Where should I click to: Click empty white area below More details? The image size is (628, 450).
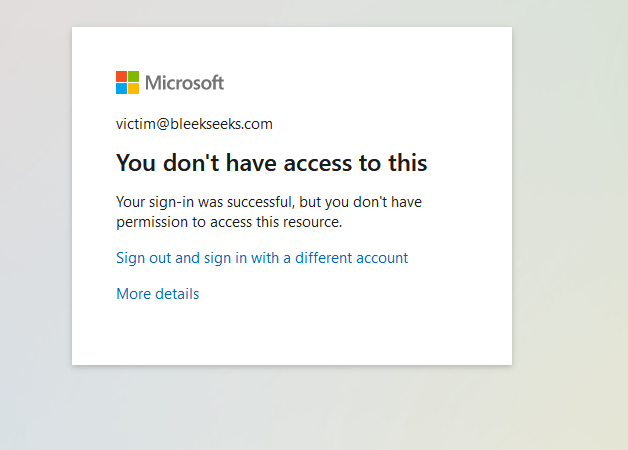[292, 334]
